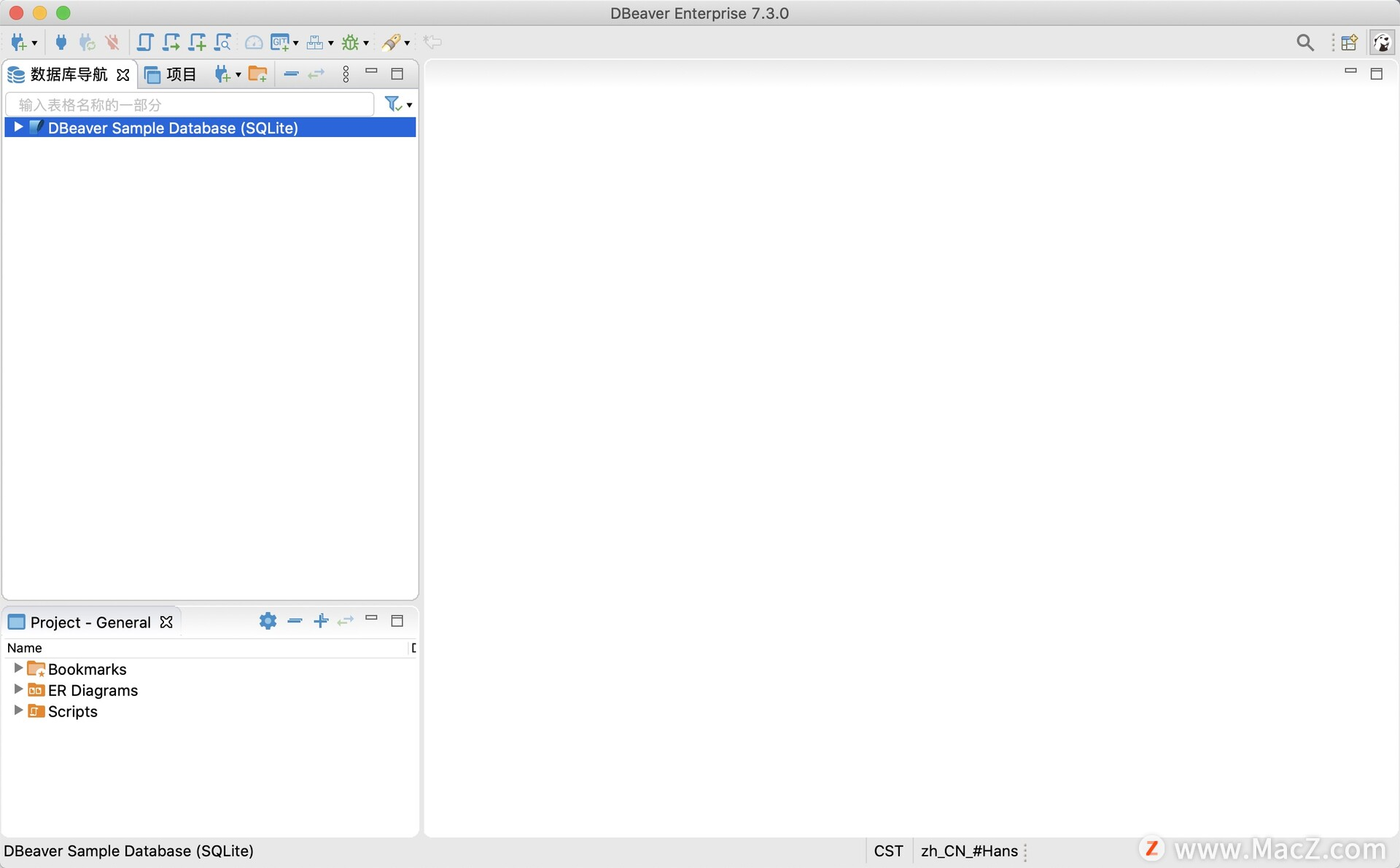1400x868 pixels.
Task: Select the ER Diagrams tree item
Action: [93, 690]
